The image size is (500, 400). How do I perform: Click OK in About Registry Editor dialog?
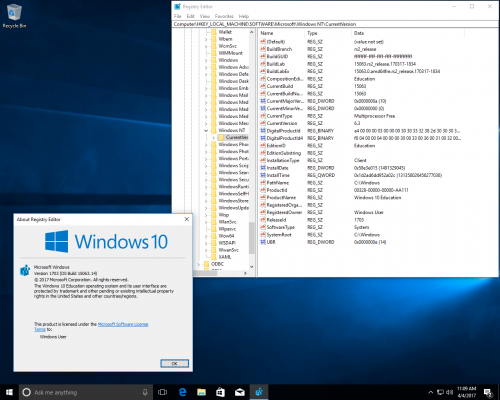[x=174, y=363]
